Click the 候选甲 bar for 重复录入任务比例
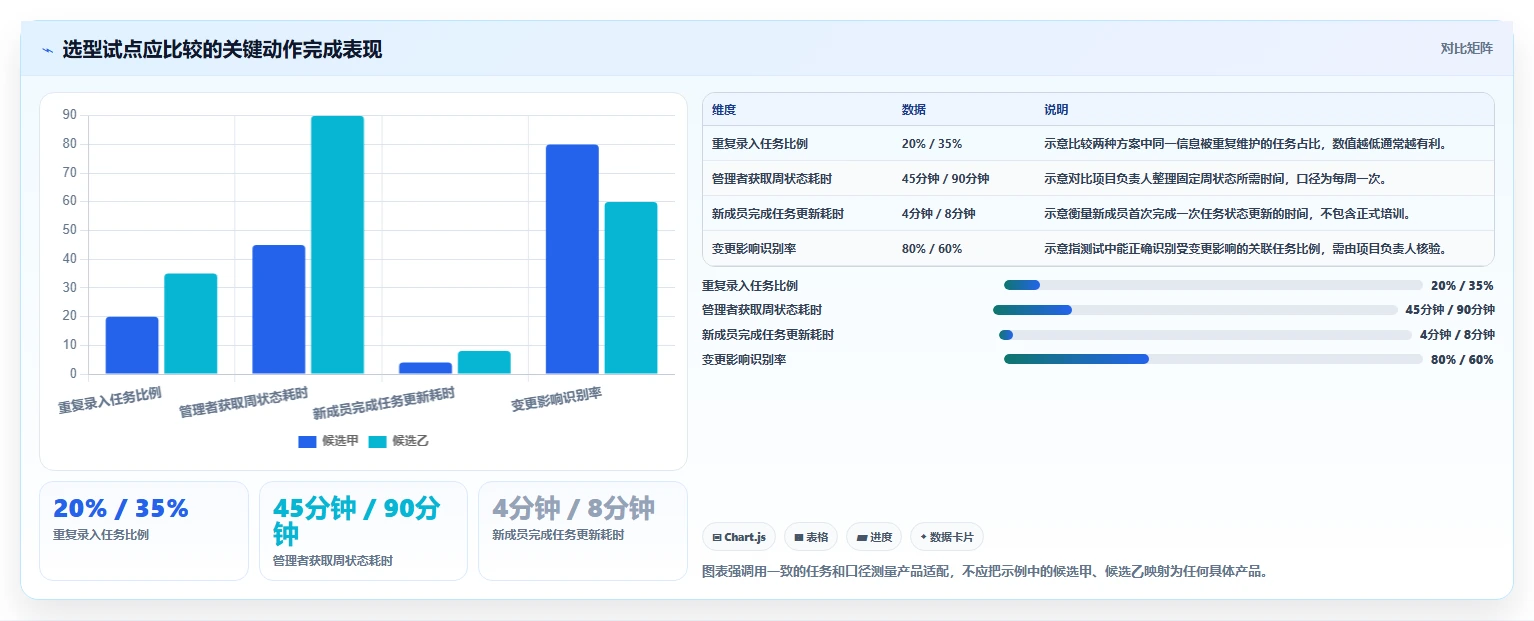The image size is (1534, 621). 132,345
